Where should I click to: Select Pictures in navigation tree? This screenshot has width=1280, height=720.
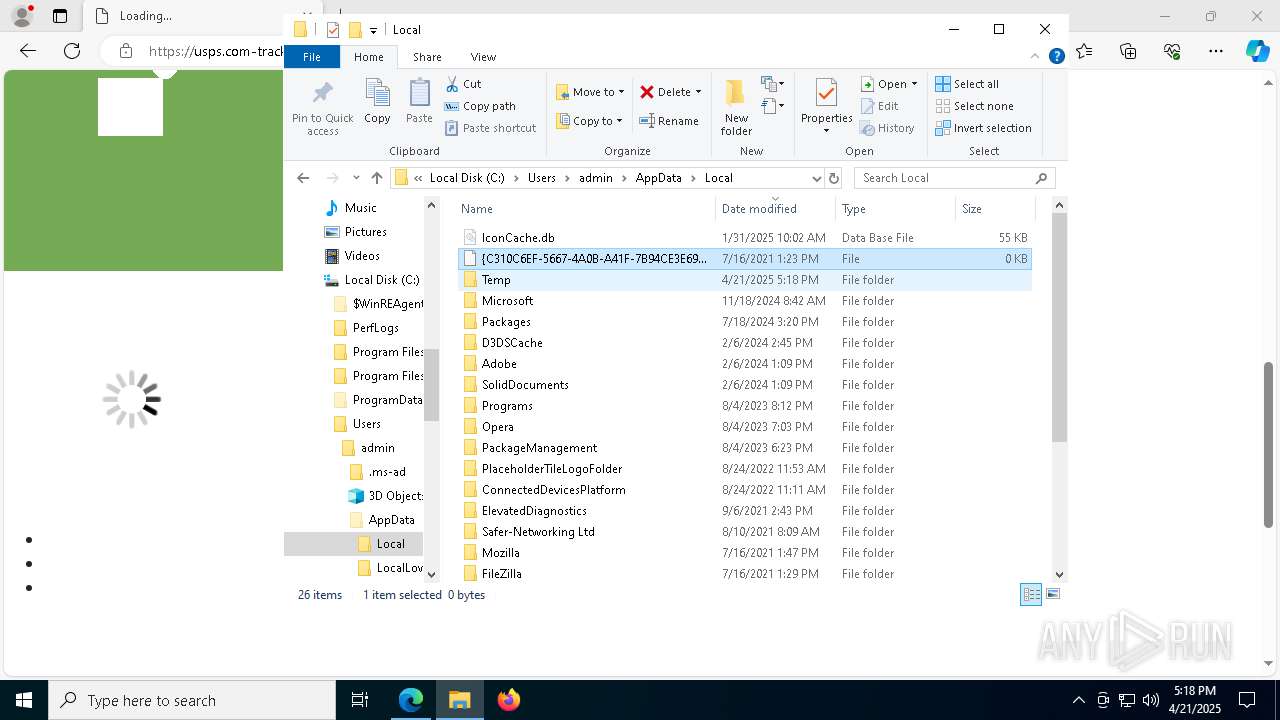[x=365, y=232]
